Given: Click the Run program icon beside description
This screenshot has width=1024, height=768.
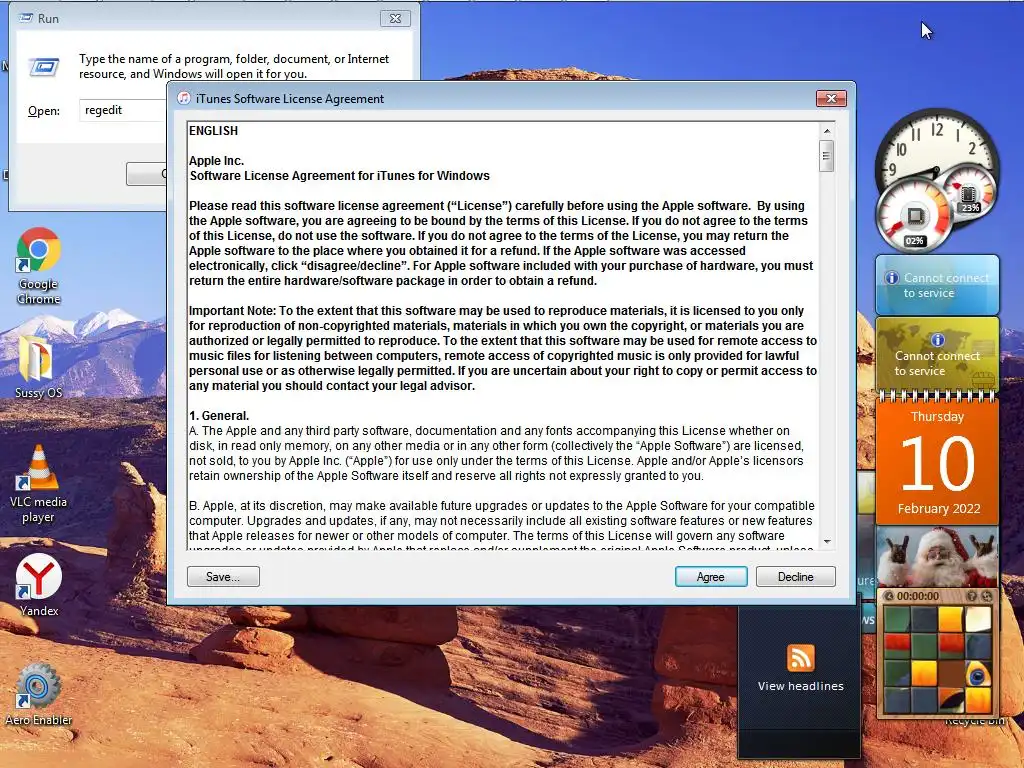Looking at the screenshot, I should 44,67.
